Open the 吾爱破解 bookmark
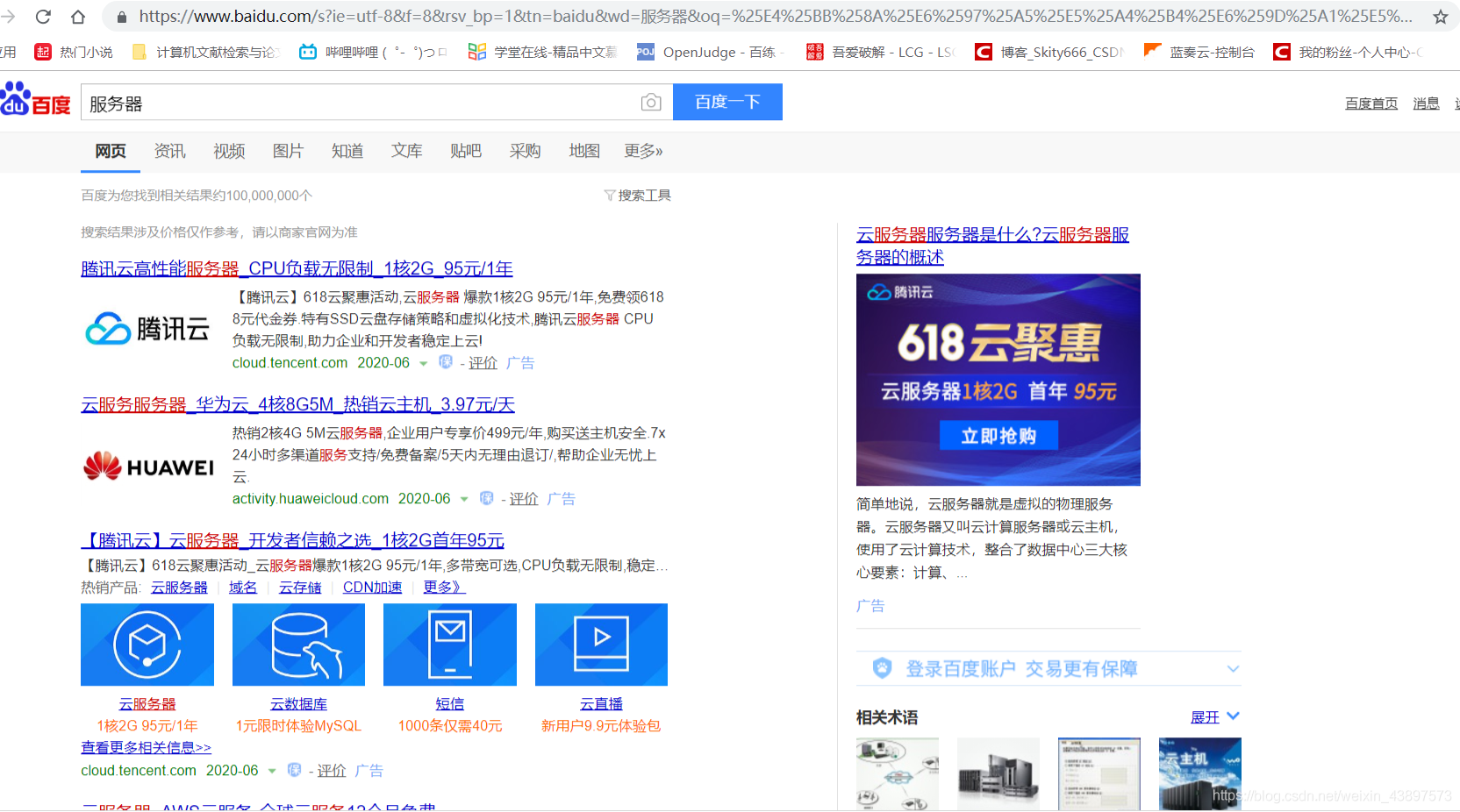The width and height of the screenshot is (1460, 812). (x=880, y=53)
